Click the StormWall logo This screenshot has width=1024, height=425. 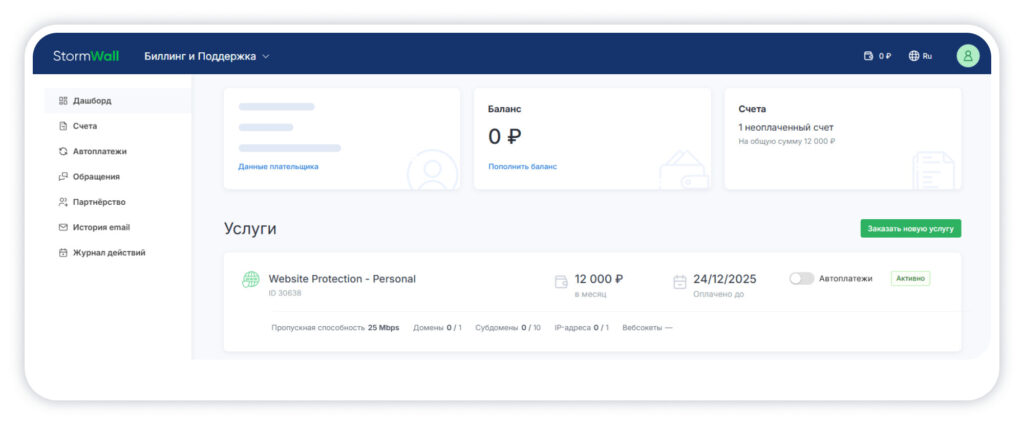click(86, 56)
